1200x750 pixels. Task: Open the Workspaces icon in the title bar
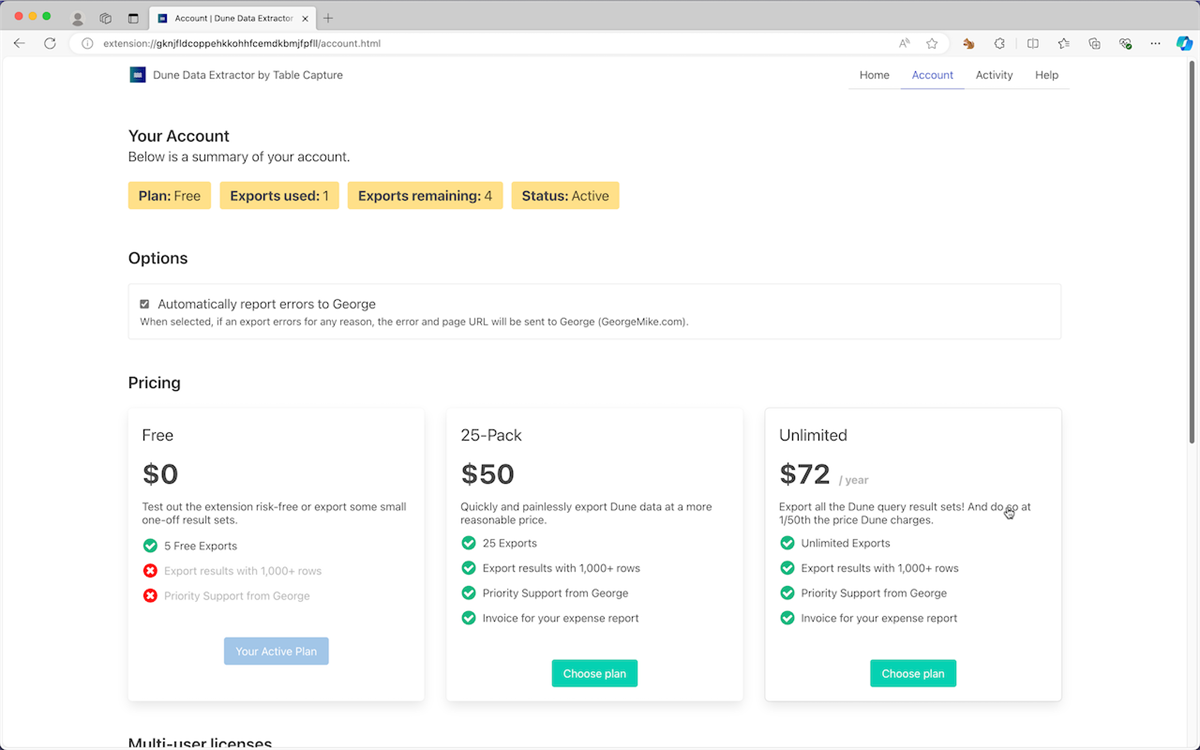tap(105, 18)
